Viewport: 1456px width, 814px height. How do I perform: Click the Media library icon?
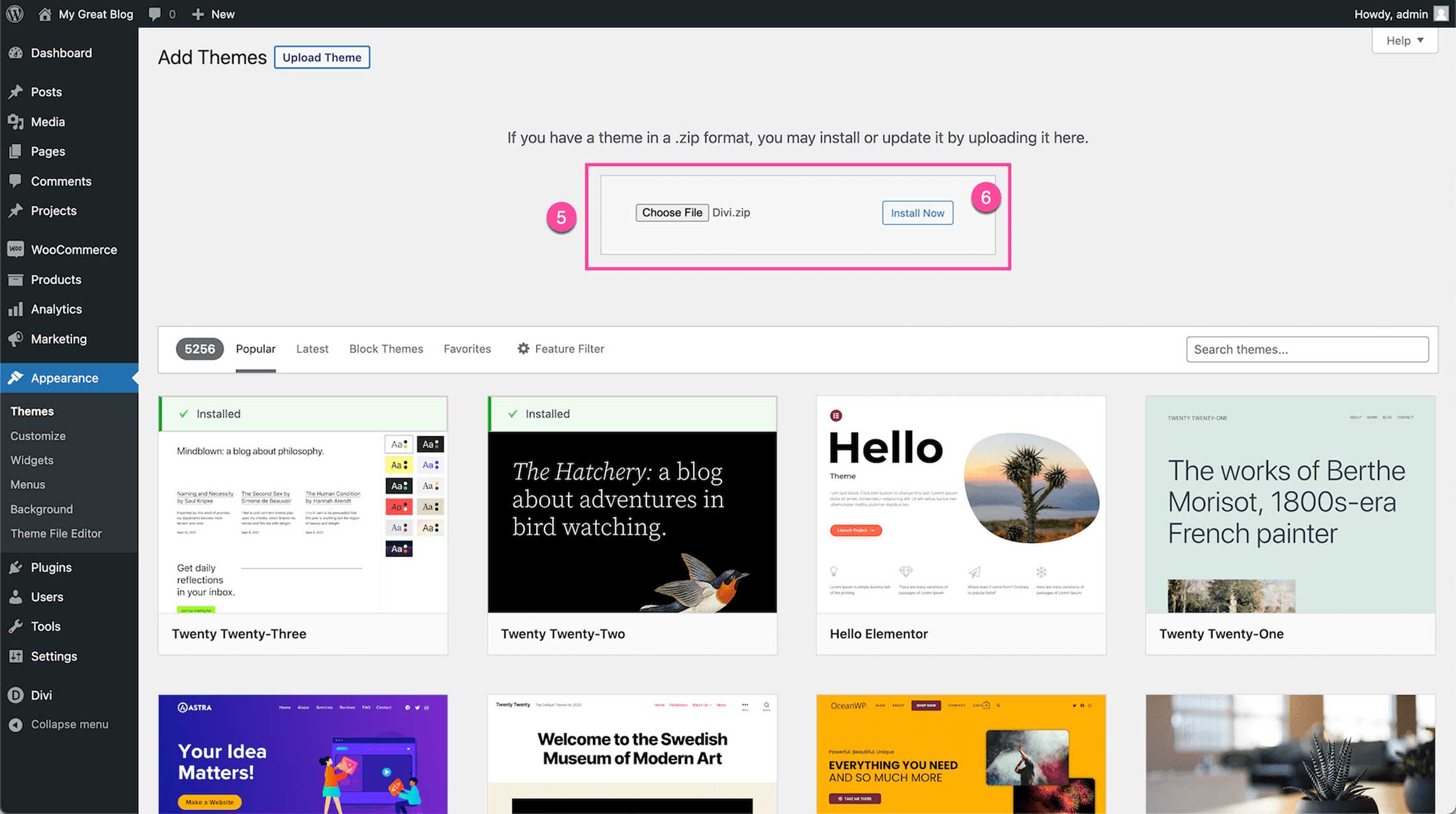pyautogui.click(x=17, y=121)
